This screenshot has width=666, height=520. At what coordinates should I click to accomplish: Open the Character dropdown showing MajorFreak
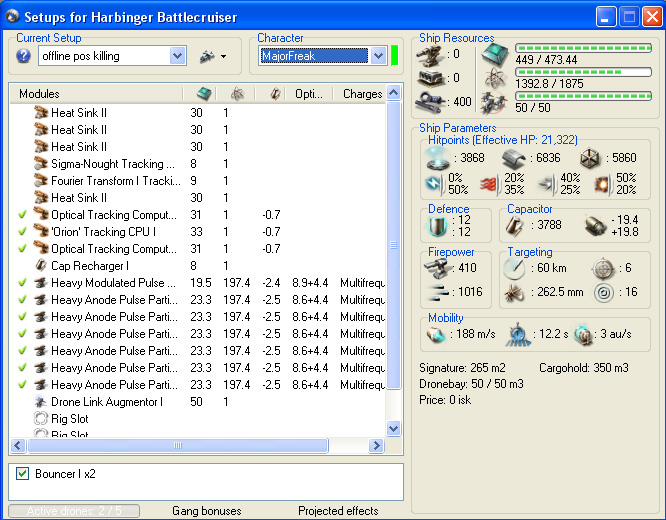tap(377, 57)
